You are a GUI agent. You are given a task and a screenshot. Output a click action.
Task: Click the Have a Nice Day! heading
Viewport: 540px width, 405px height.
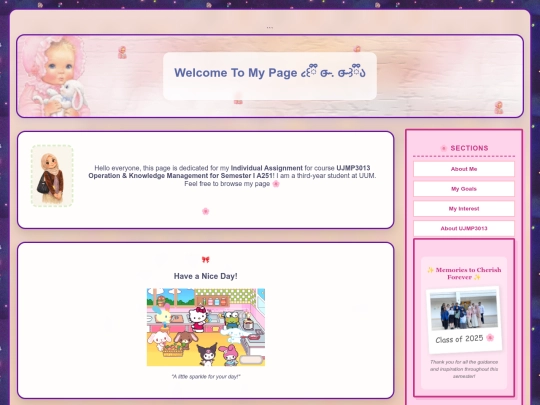[x=206, y=276]
